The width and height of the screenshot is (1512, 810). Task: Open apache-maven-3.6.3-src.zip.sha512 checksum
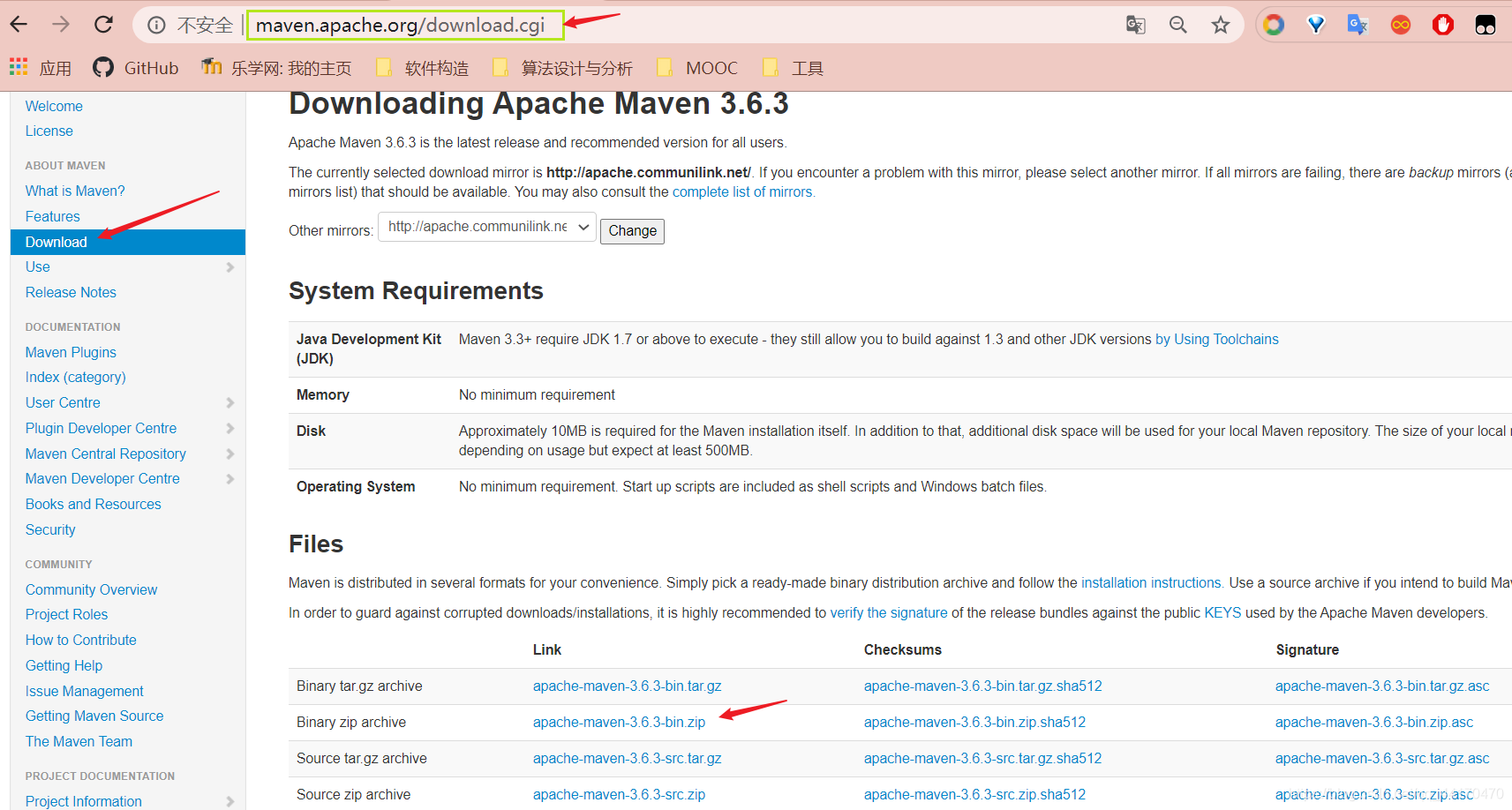point(975,794)
